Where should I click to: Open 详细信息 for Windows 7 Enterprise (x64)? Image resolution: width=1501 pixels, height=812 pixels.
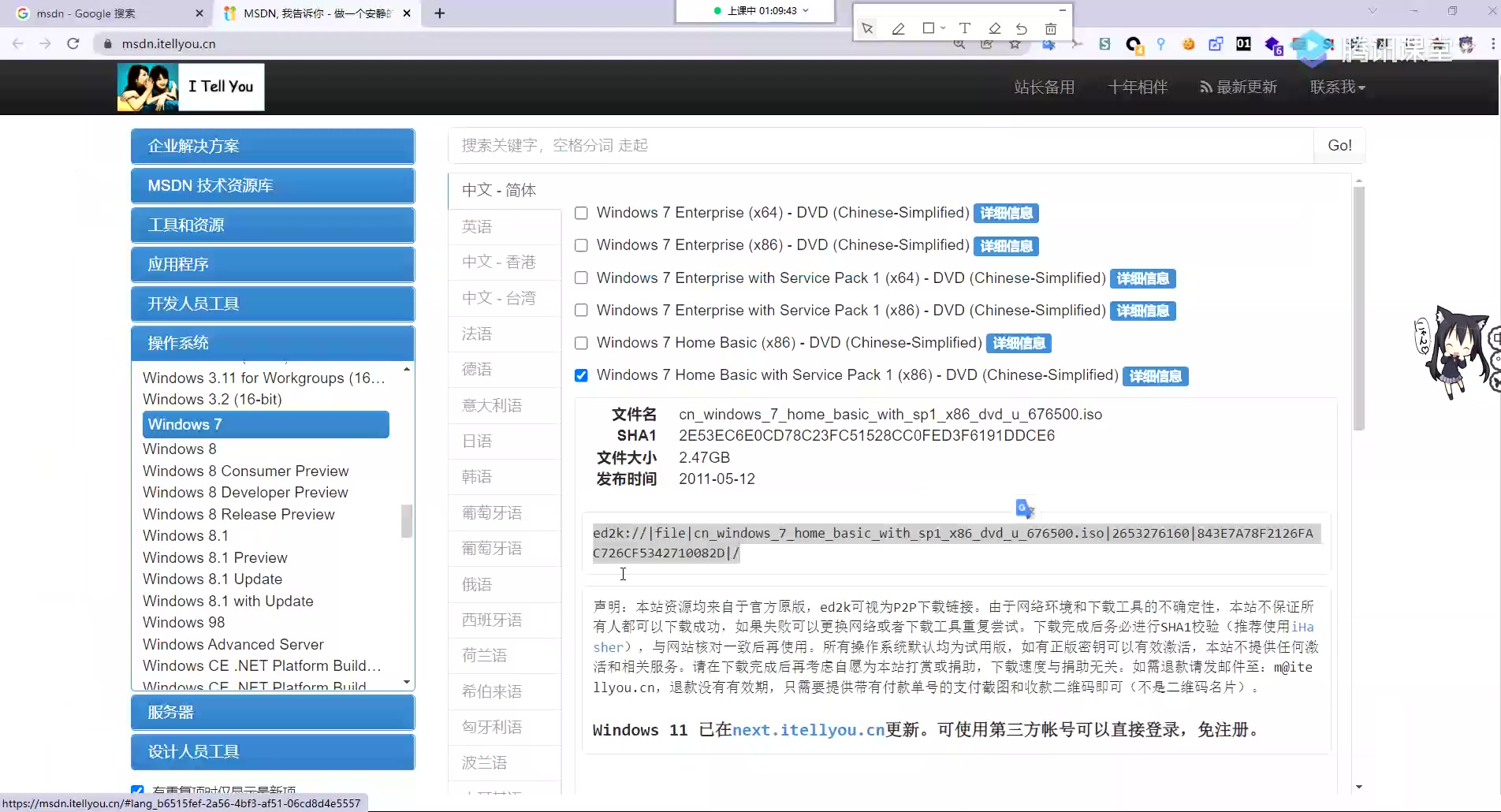point(1007,214)
